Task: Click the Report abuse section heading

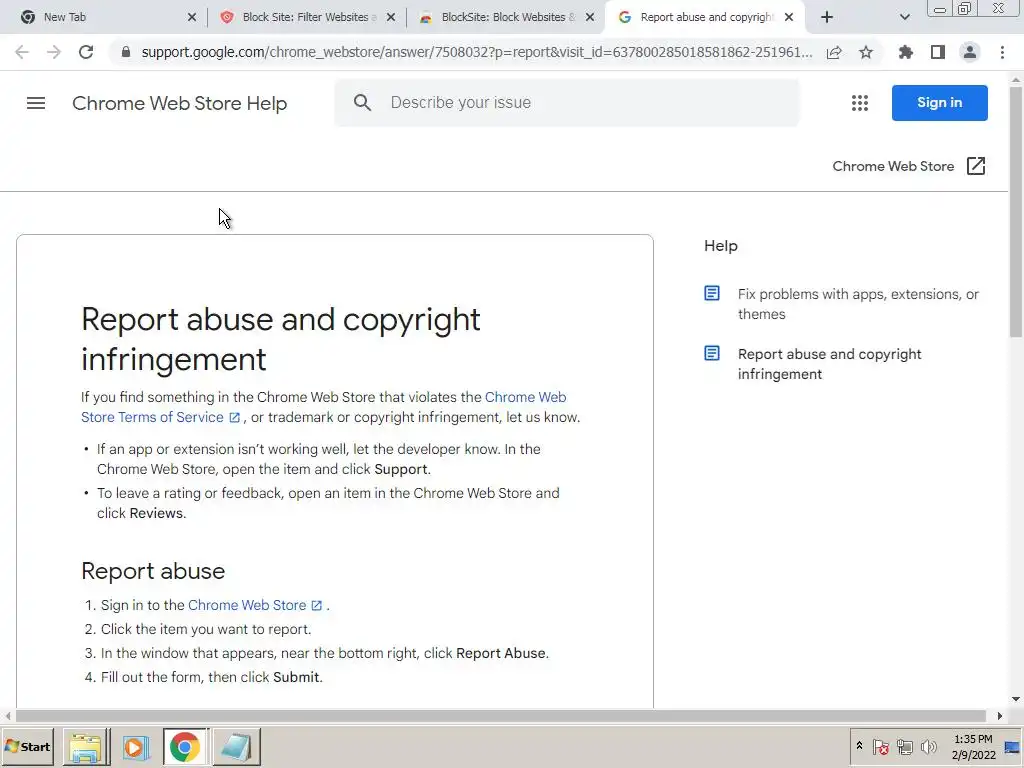Action: click(153, 571)
